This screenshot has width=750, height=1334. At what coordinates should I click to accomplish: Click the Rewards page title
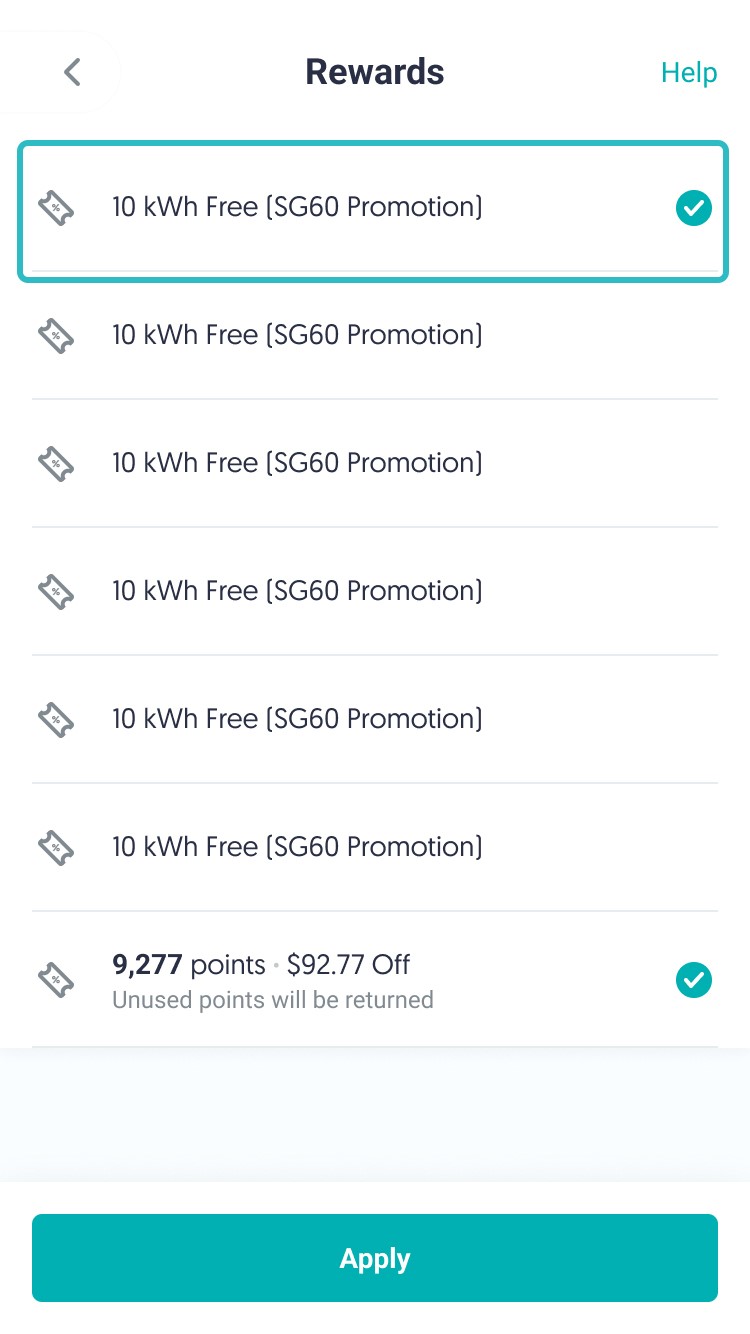[375, 72]
